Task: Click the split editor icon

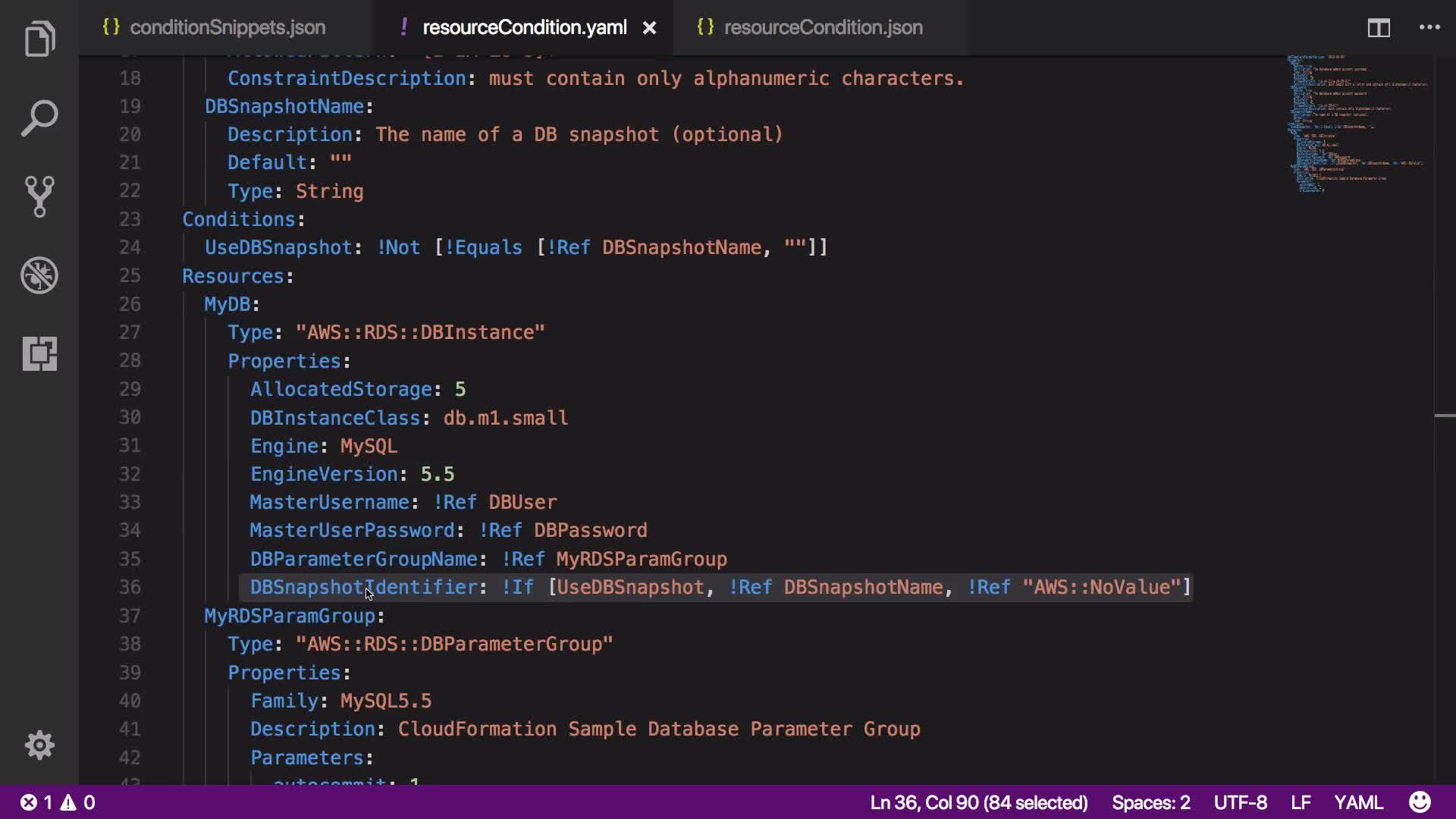Action: [x=1379, y=28]
